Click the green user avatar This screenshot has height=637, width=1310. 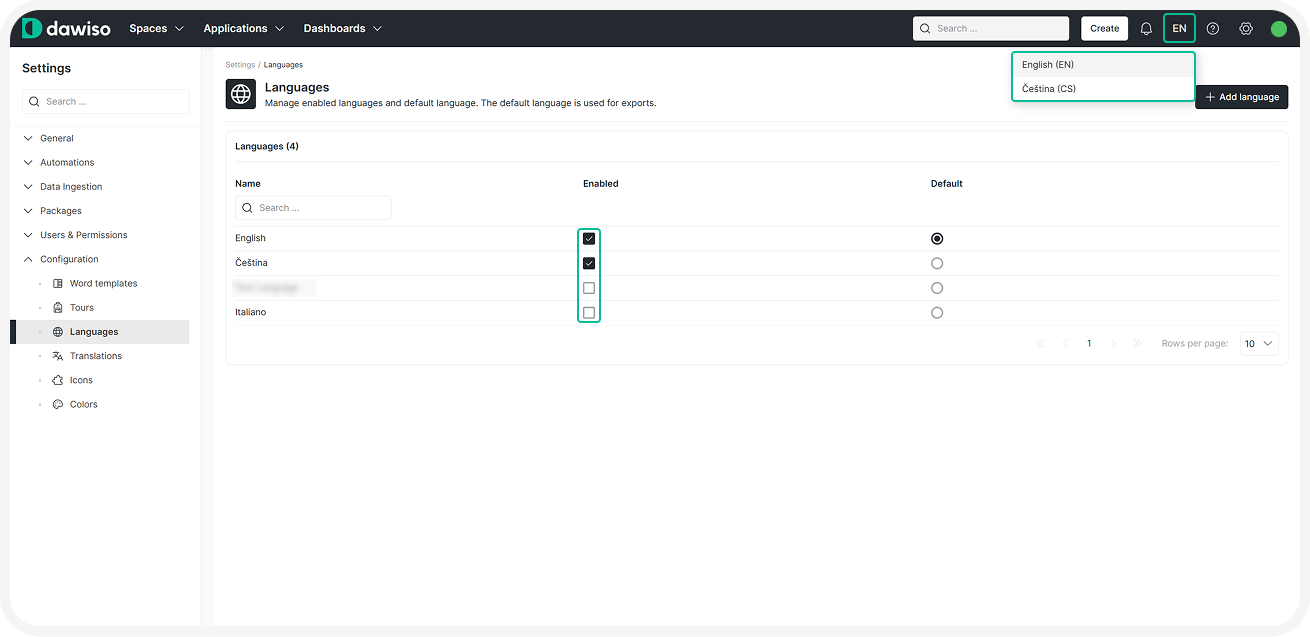(x=1278, y=29)
